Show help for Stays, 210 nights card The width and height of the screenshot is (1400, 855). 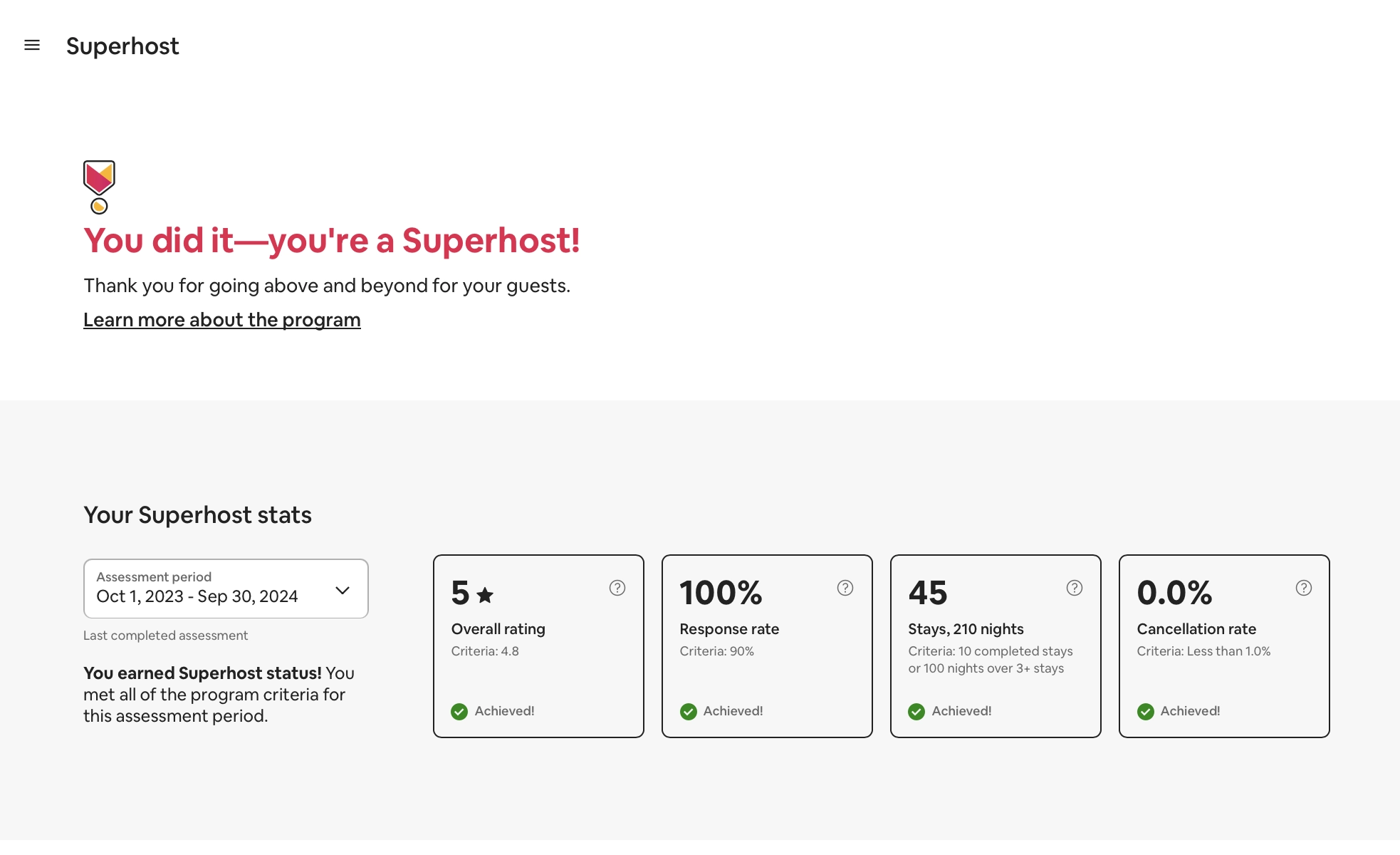(x=1075, y=588)
